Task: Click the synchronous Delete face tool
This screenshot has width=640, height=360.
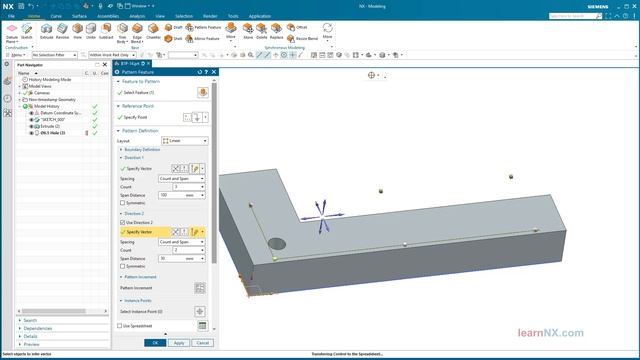Action: [x=262, y=31]
